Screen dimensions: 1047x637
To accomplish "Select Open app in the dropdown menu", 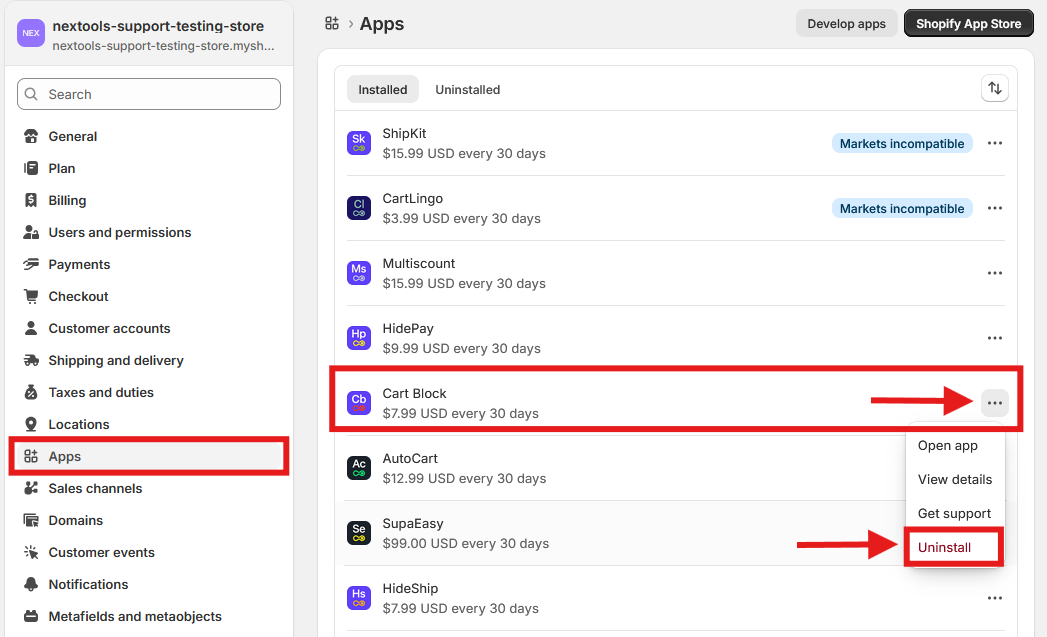I will click(947, 446).
